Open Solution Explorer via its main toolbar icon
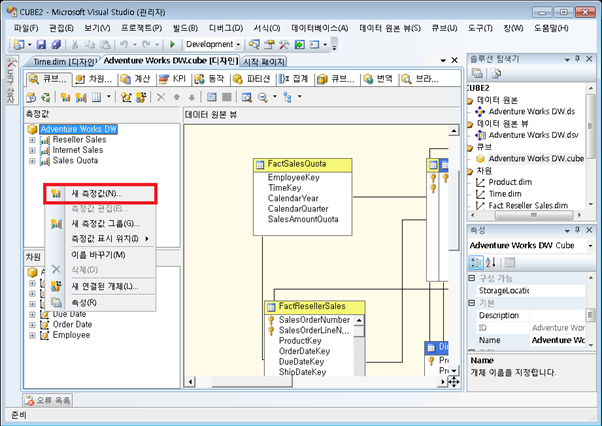Viewport: 602px width, 426px height. 254,45
